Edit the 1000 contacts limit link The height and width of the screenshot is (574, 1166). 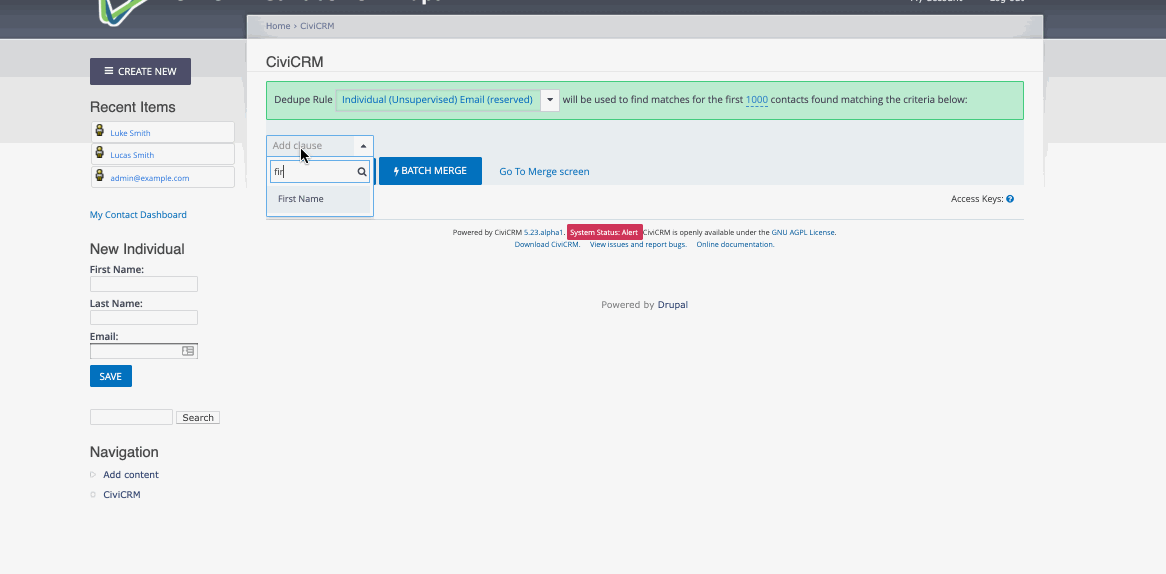[x=757, y=100]
